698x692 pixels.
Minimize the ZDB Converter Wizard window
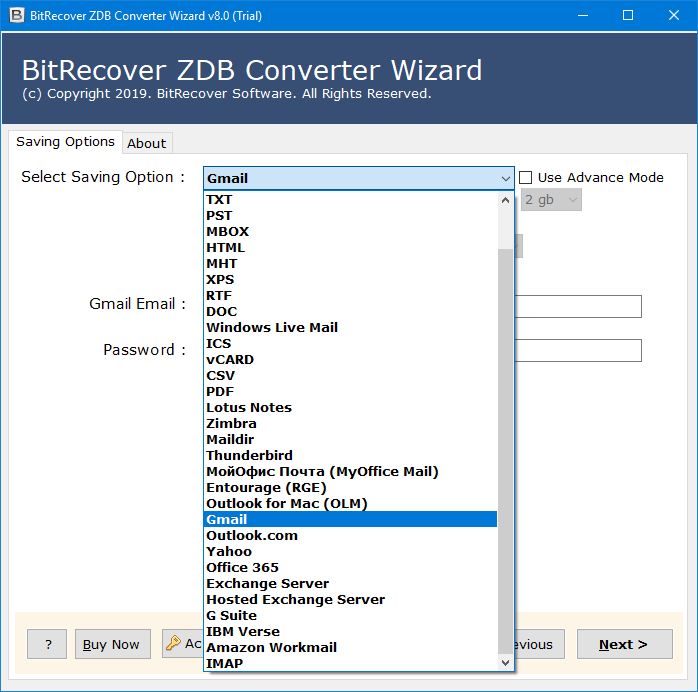pyautogui.click(x=583, y=15)
